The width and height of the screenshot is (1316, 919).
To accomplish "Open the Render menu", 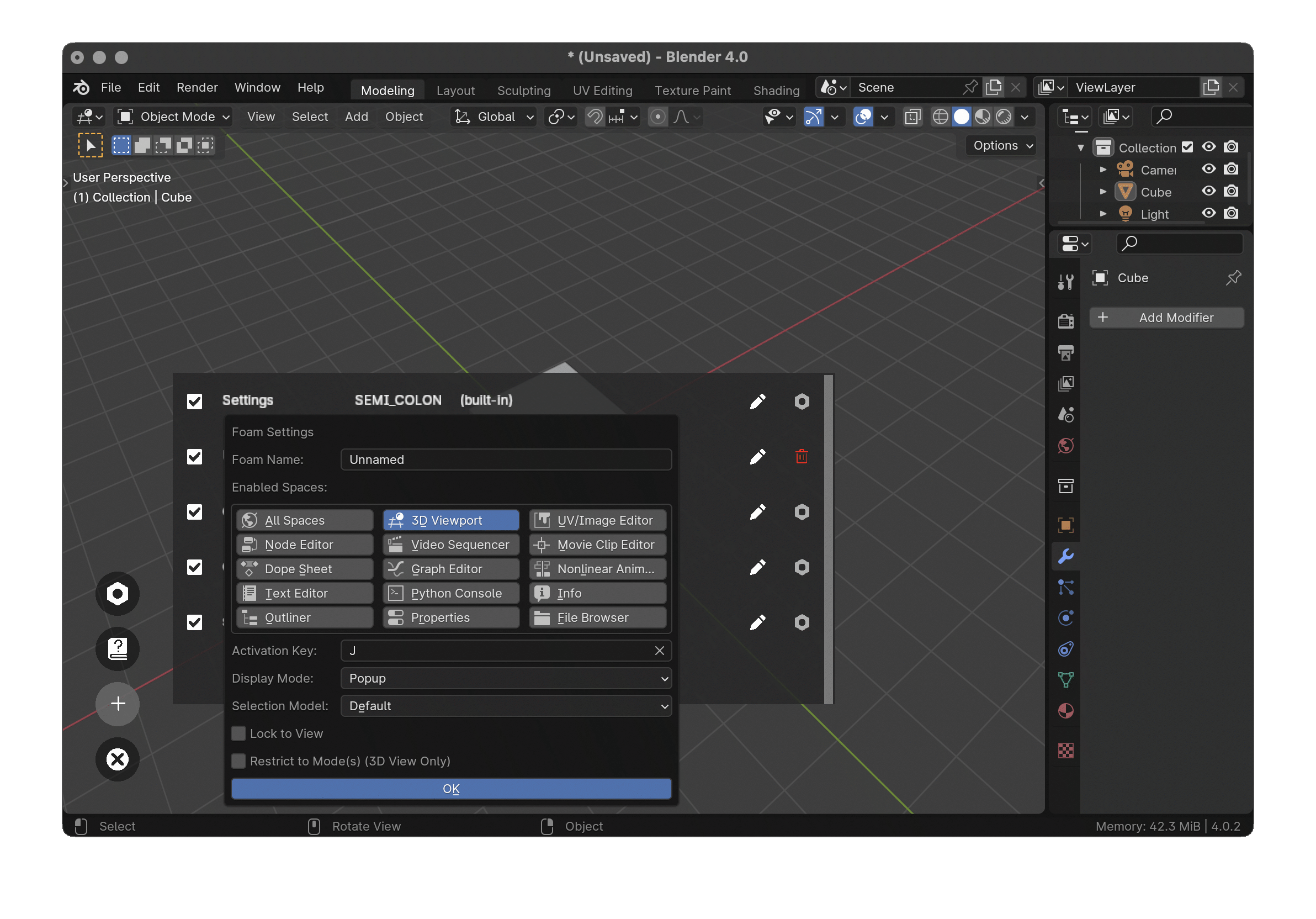I will pyautogui.click(x=197, y=87).
